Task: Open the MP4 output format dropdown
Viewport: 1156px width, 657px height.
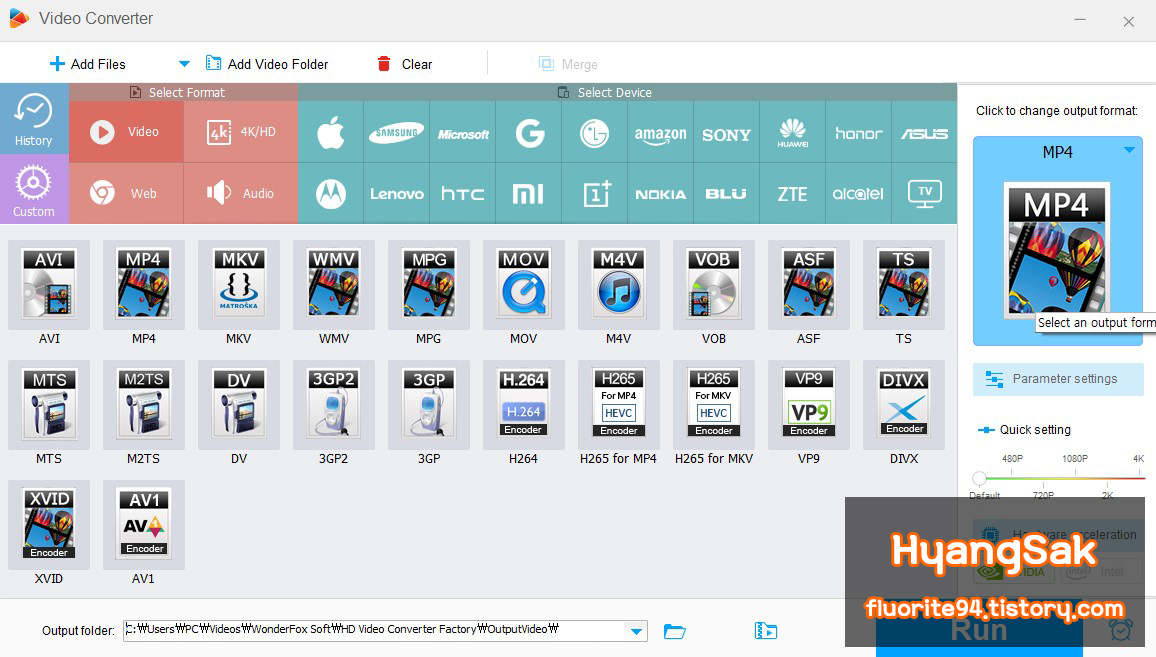Action: click(x=1129, y=150)
